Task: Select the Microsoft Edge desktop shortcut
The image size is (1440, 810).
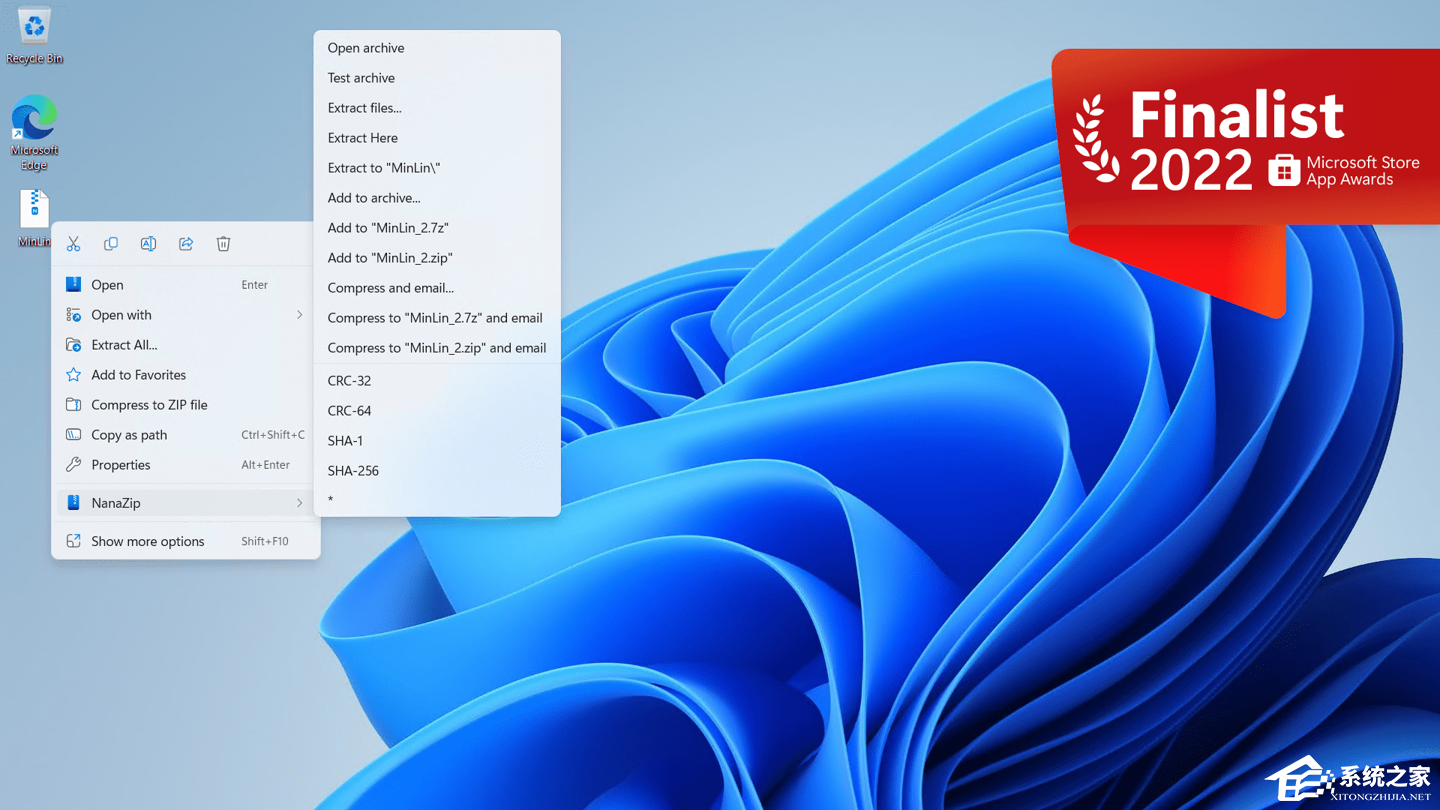Action: click(34, 132)
